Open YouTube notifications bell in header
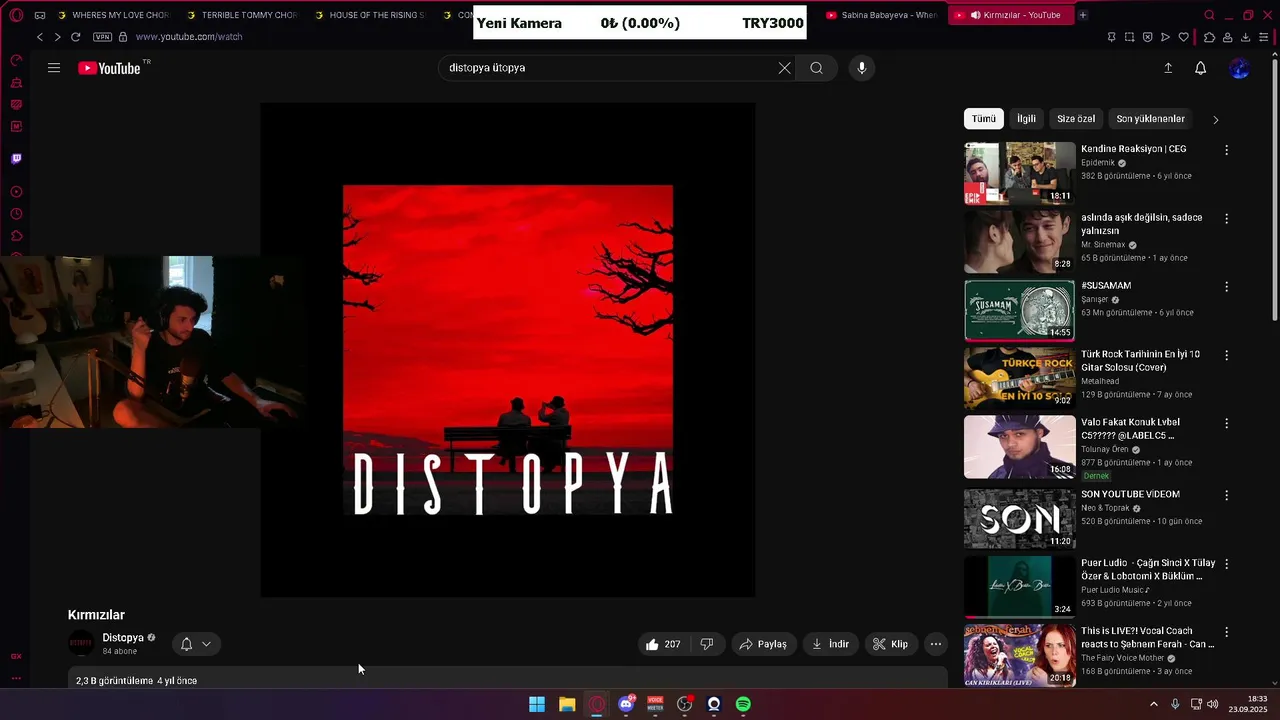The height and width of the screenshot is (720, 1280). [x=1200, y=68]
